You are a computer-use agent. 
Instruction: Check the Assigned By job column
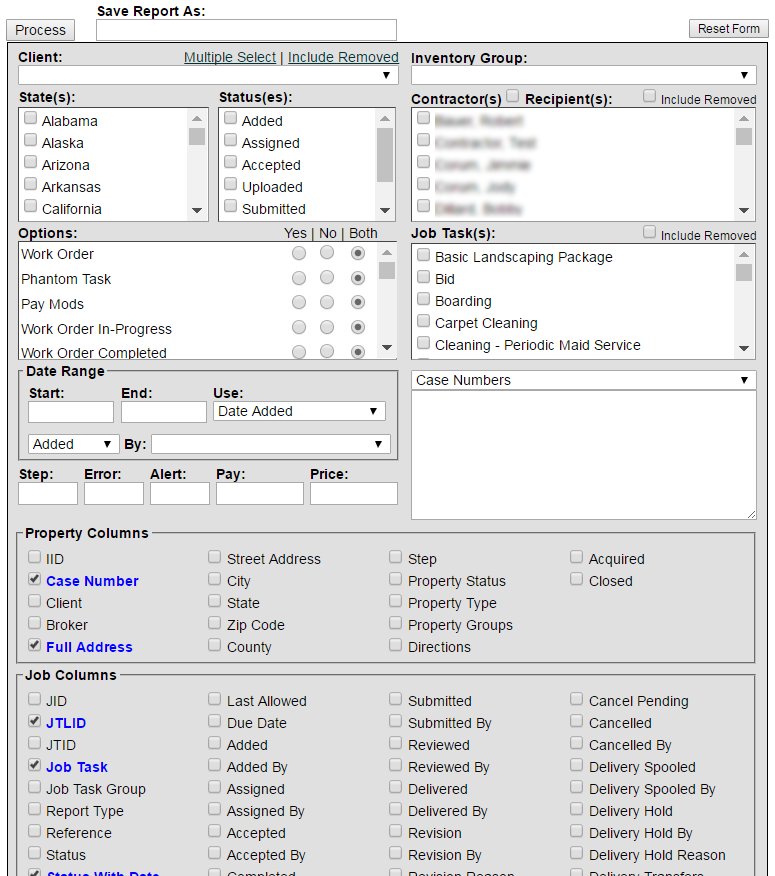click(215, 808)
